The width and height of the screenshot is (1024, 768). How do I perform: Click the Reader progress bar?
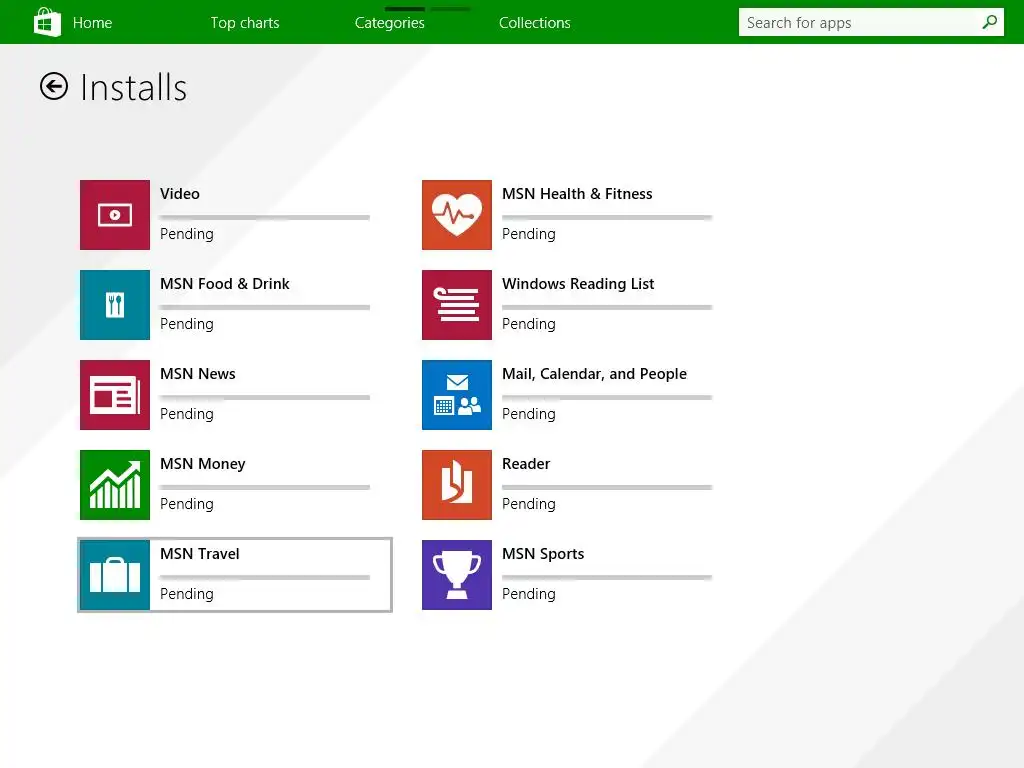[607, 487]
